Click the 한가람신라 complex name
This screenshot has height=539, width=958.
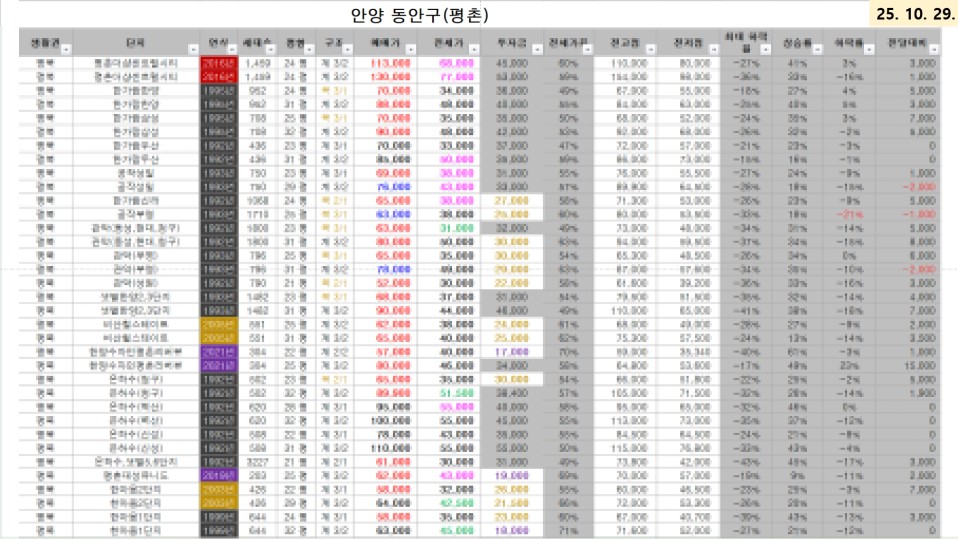136,200
